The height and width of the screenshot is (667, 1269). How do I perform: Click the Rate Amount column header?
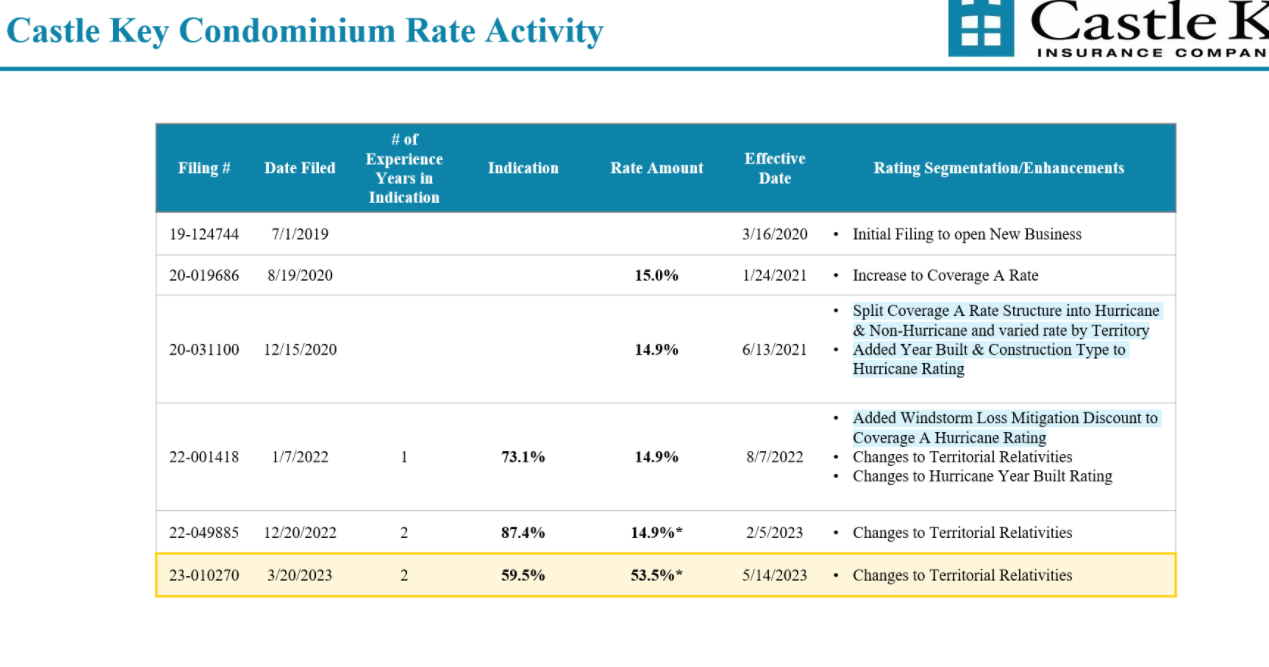coord(657,168)
